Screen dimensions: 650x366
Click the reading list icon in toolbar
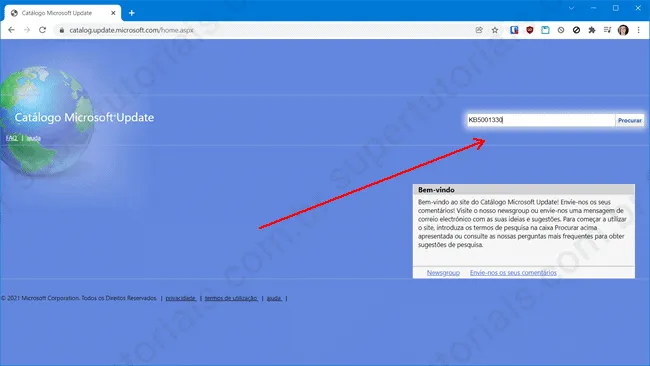click(x=607, y=30)
